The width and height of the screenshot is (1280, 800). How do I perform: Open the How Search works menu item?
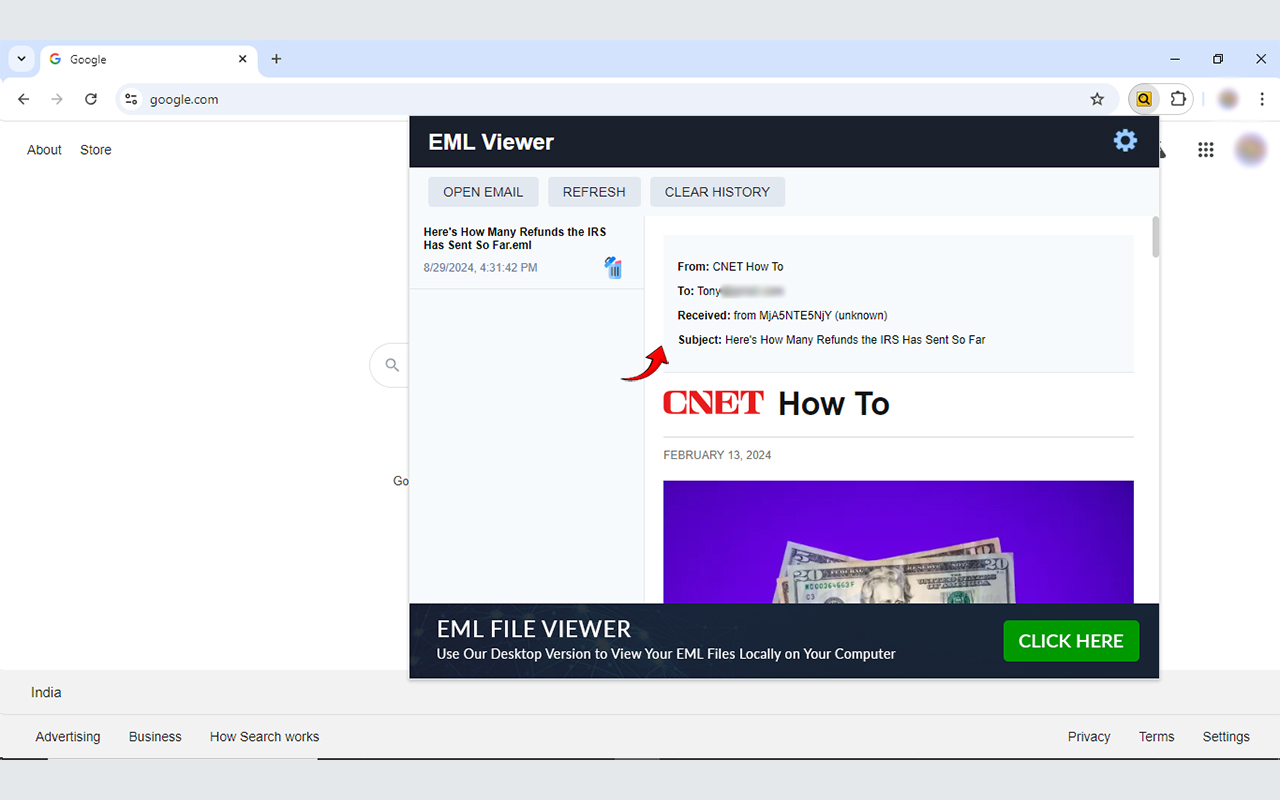(264, 737)
